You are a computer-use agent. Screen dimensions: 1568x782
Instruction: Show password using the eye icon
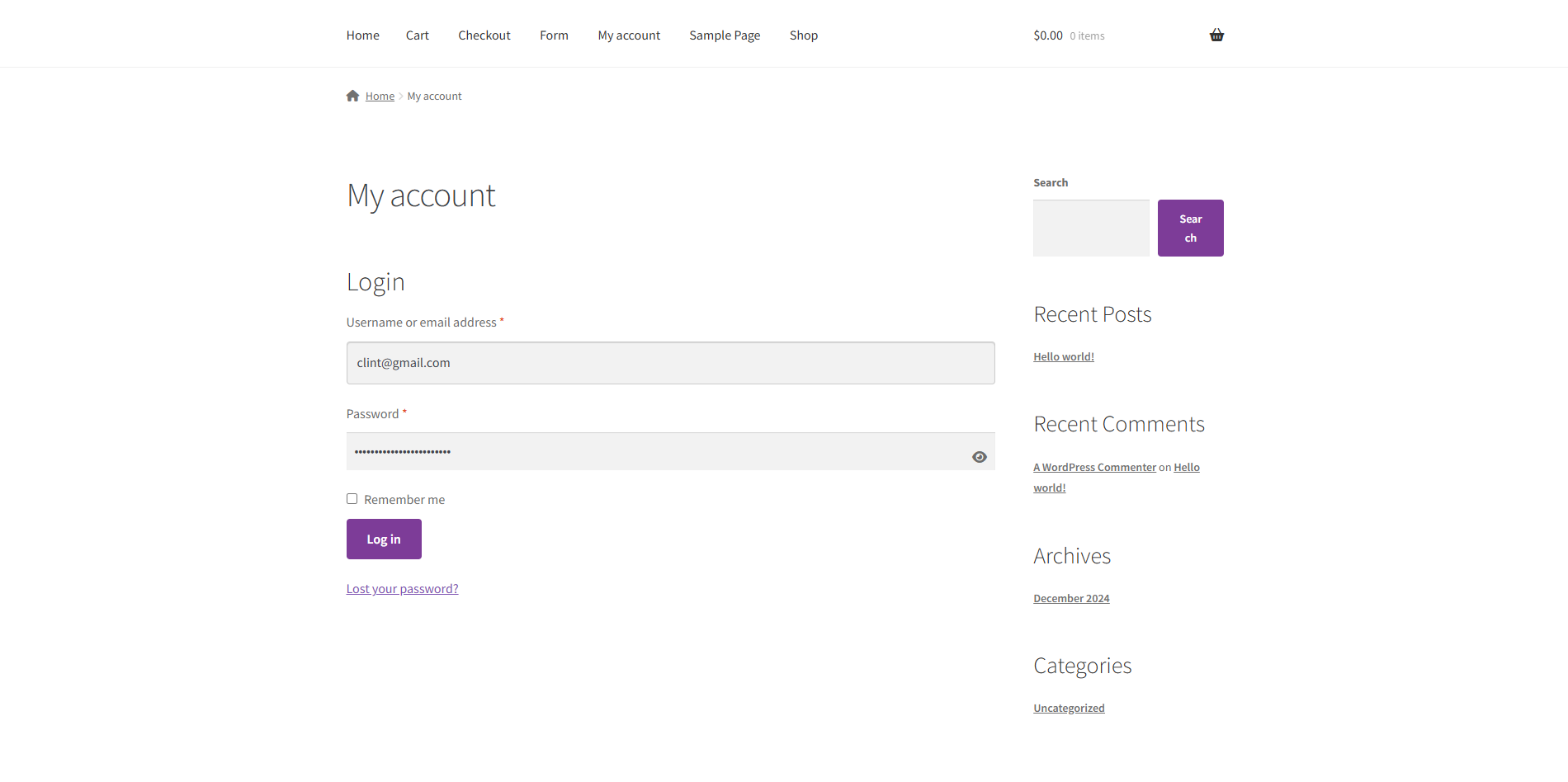click(980, 457)
